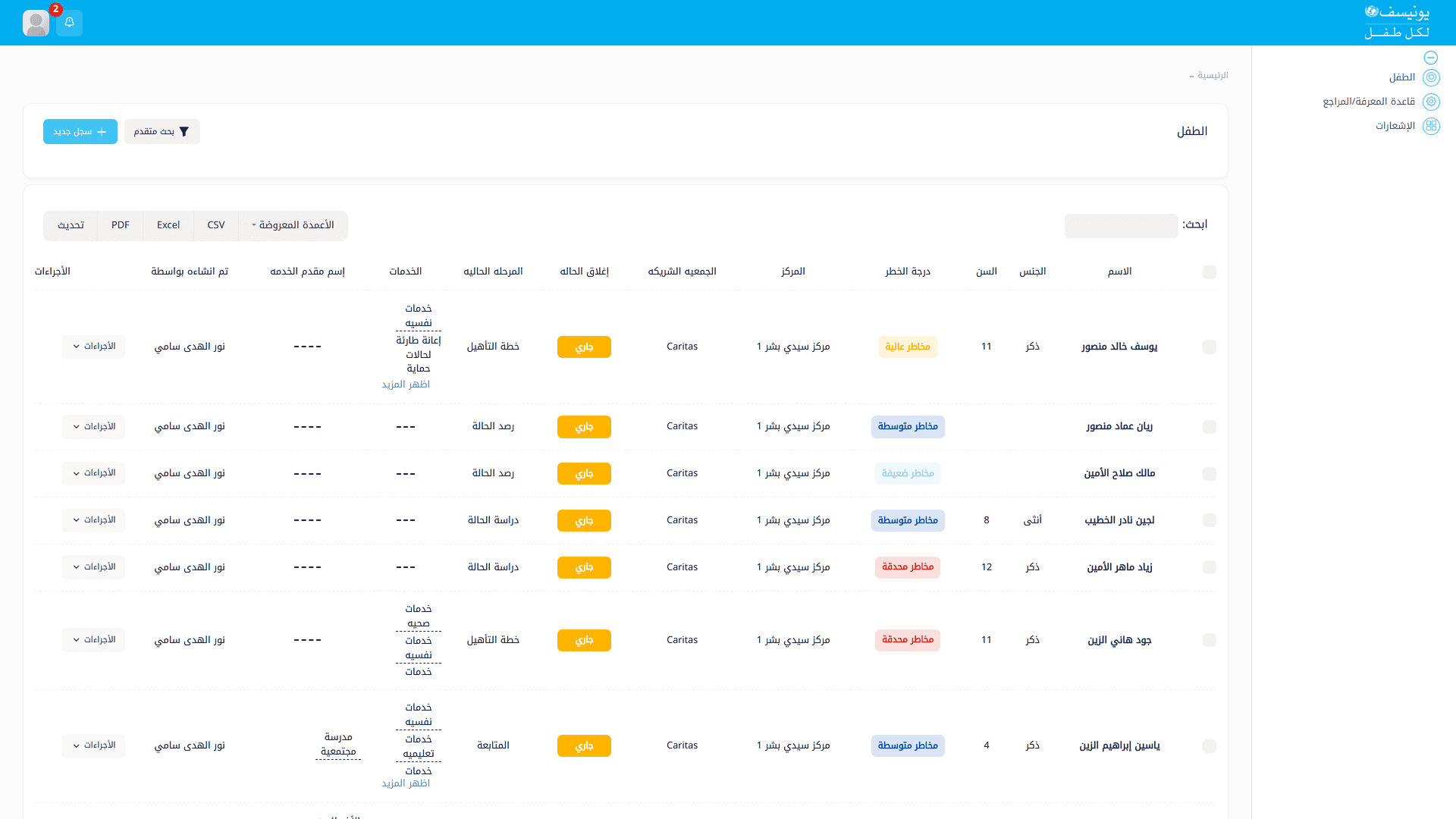Open الأجراءات dropdown for لجين نادر الخطيب
1456x819 pixels.
click(x=93, y=520)
